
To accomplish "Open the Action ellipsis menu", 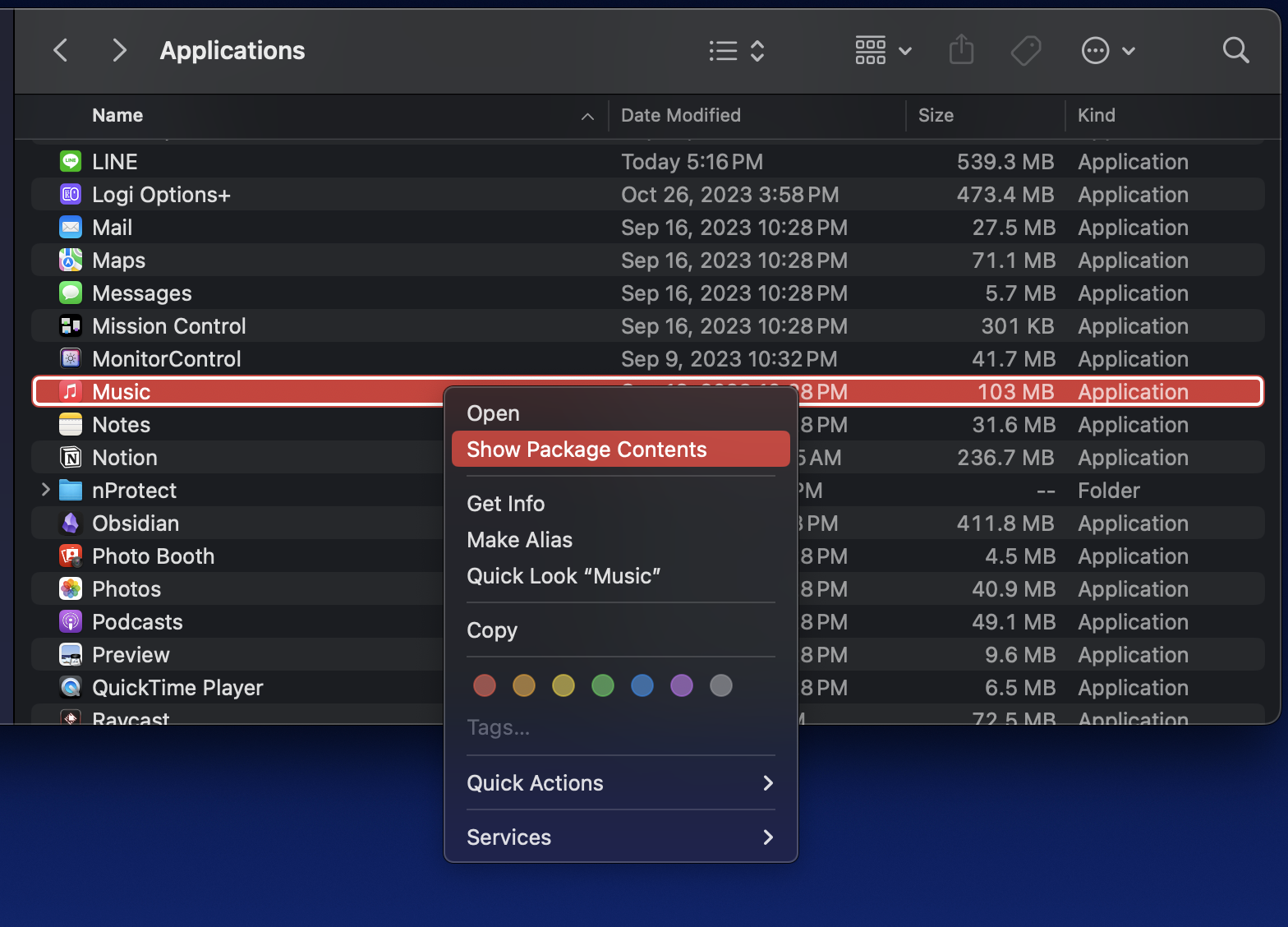I will click(x=1108, y=51).
